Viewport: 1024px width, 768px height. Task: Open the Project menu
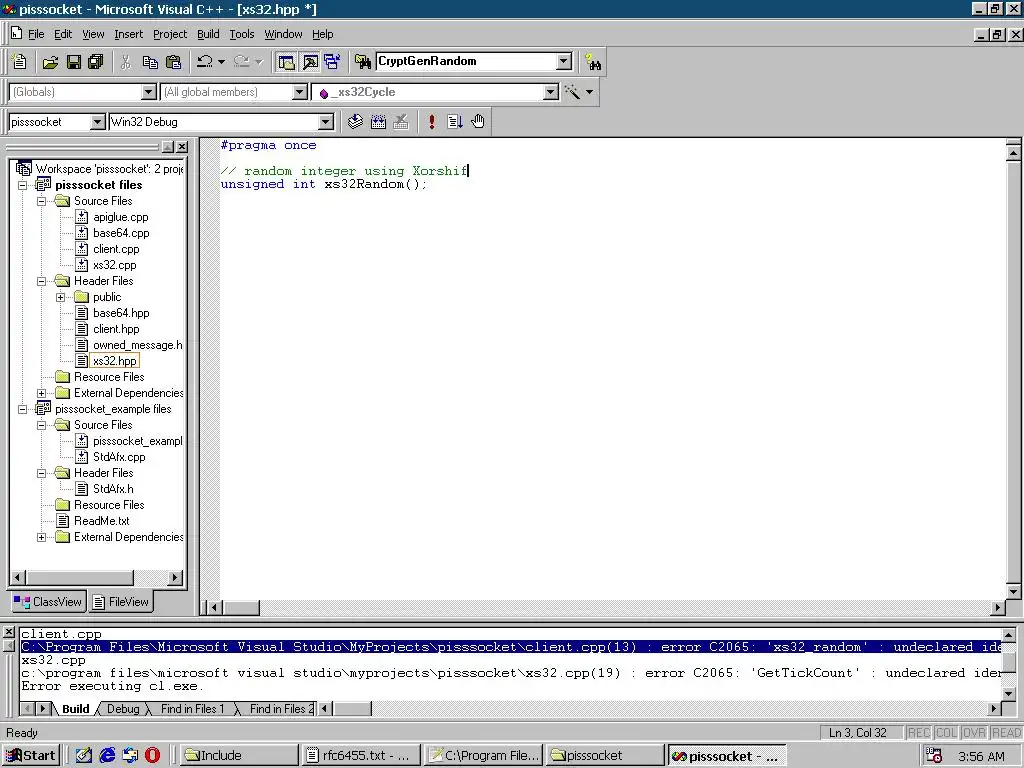[170, 34]
